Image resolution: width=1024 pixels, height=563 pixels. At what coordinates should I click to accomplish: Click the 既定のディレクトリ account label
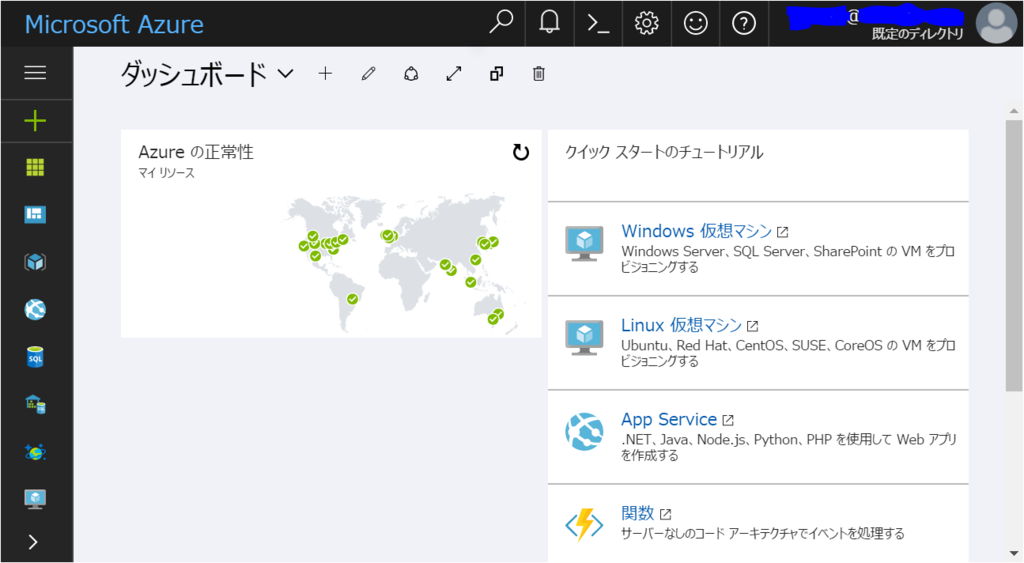(918, 34)
